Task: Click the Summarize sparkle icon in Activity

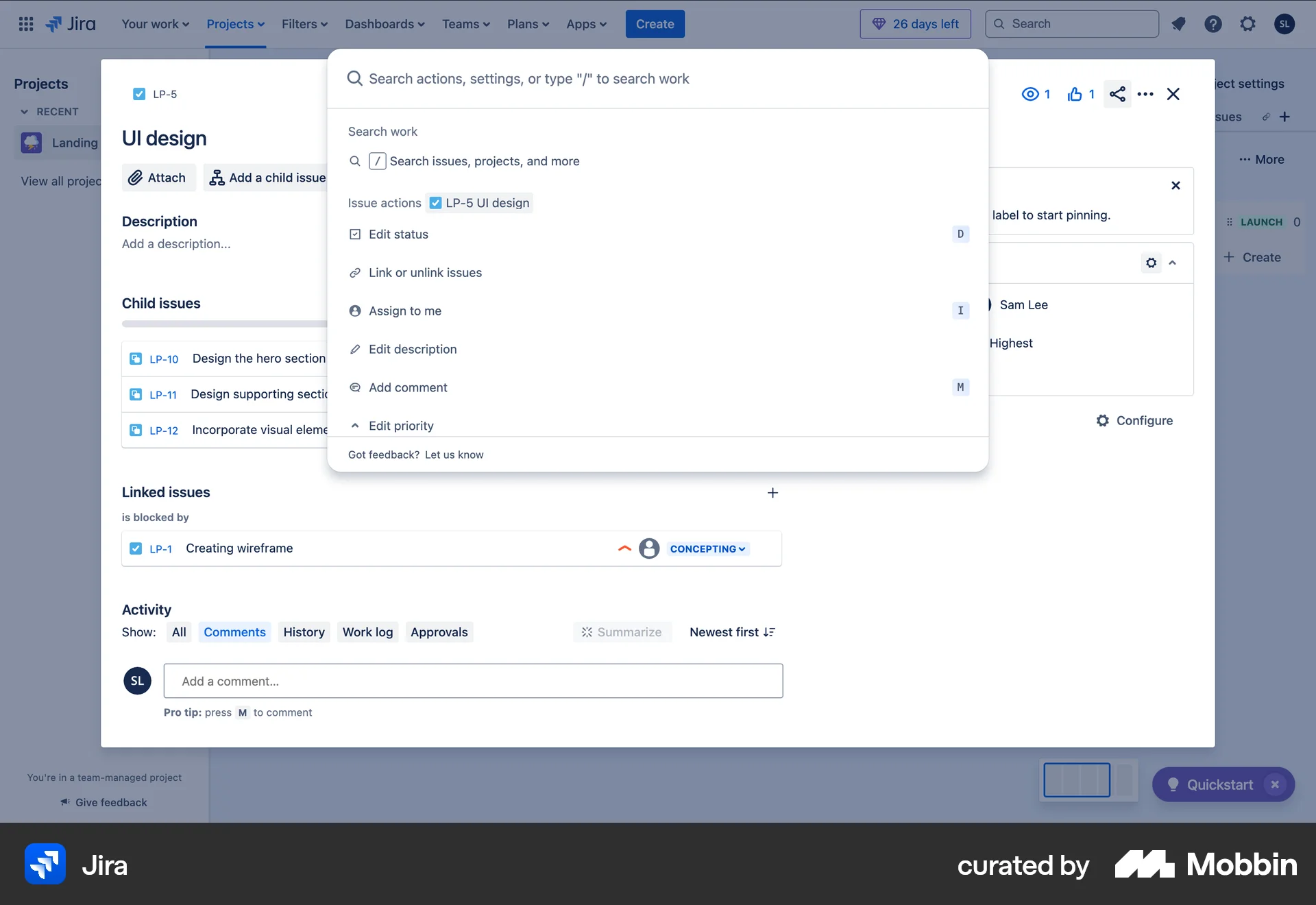Action: [587, 631]
